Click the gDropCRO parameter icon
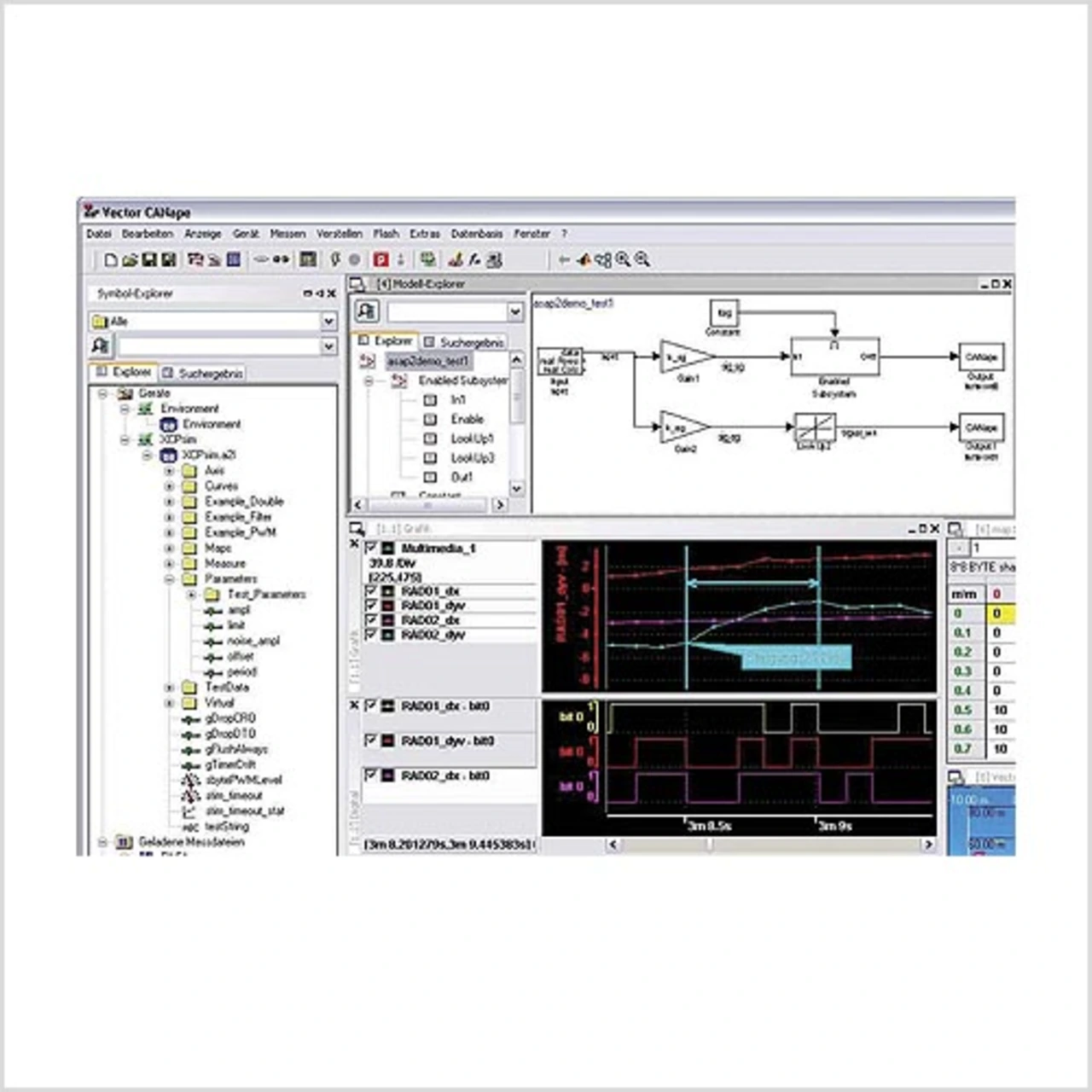The height and width of the screenshot is (1092, 1092). [x=190, y=719]
